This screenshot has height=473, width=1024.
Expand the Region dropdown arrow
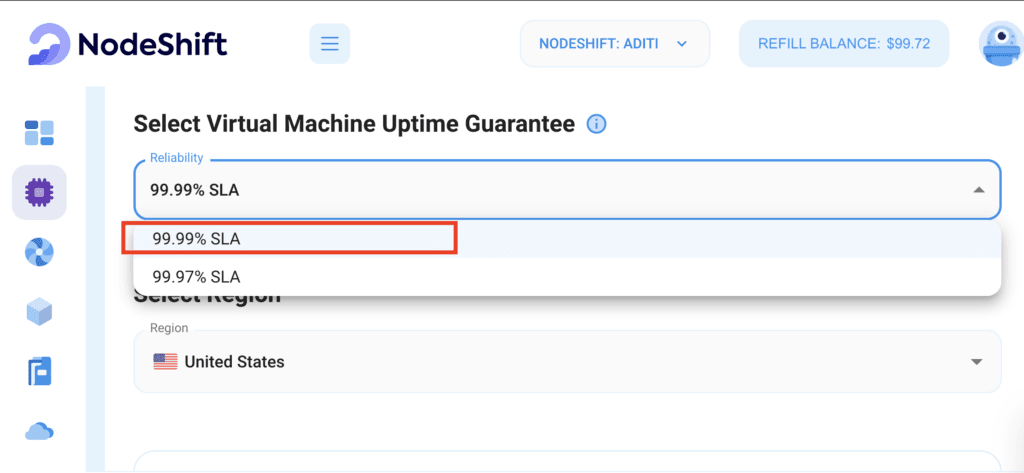[977, 362]
